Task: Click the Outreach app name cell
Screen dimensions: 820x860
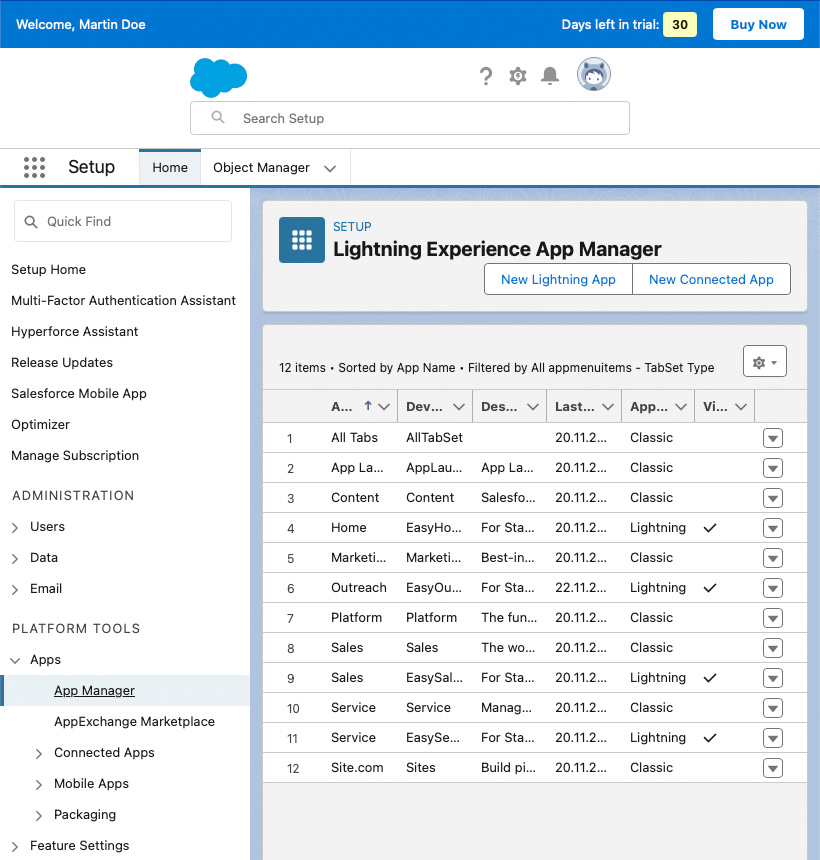Action: [359, 587]
